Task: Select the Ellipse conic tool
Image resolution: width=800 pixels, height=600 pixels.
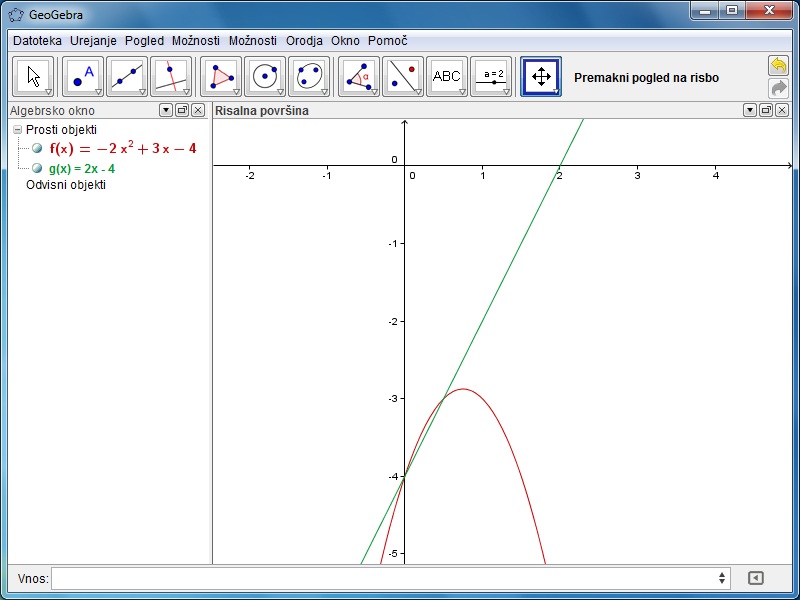Action: [x=309, y=77]
